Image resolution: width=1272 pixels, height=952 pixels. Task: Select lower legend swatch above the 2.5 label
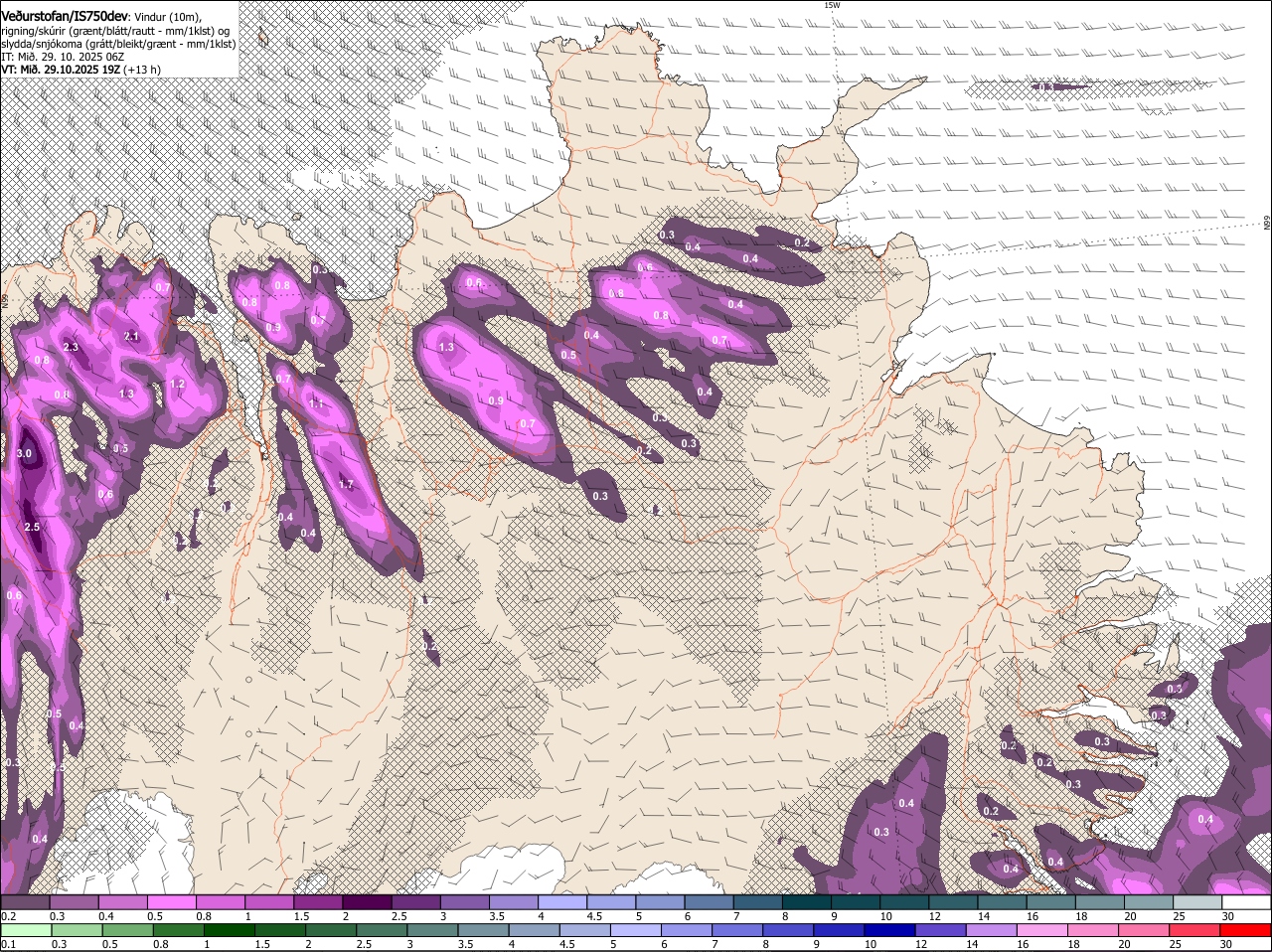[383, 930]
